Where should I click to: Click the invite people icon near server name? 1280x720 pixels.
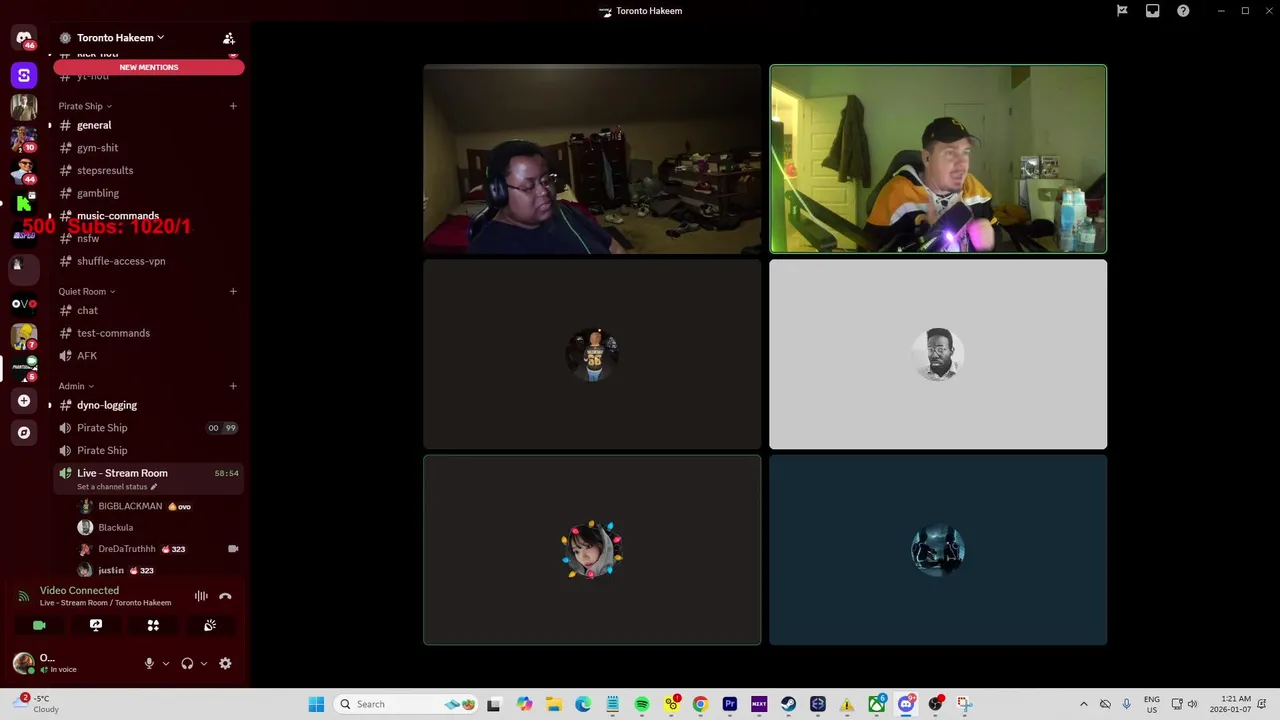[229, 38]
